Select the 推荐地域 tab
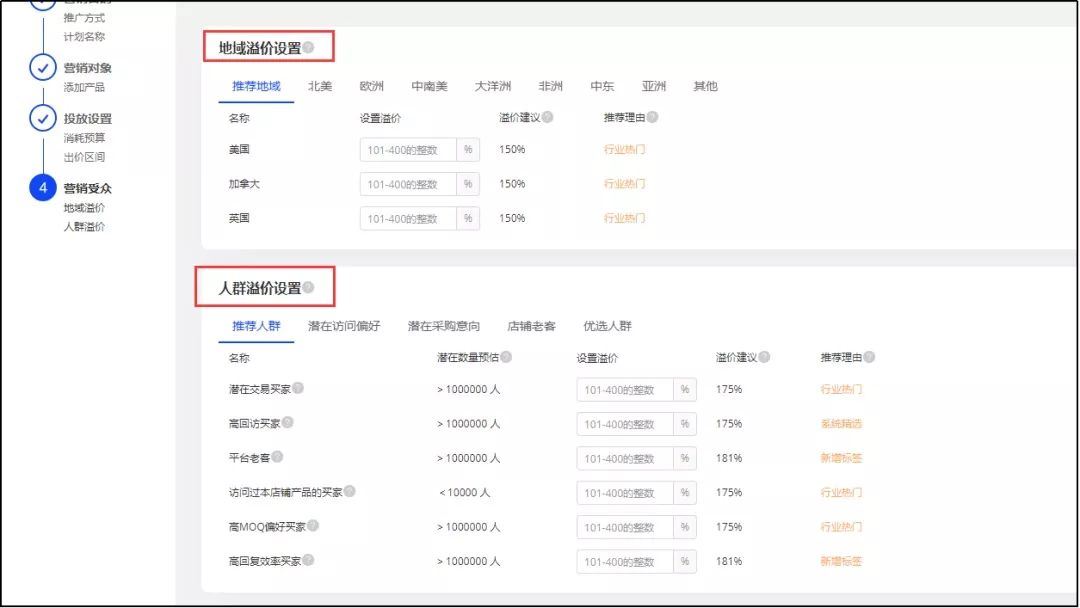Viewport: 1080px width, 608px height. click(256, 86)
